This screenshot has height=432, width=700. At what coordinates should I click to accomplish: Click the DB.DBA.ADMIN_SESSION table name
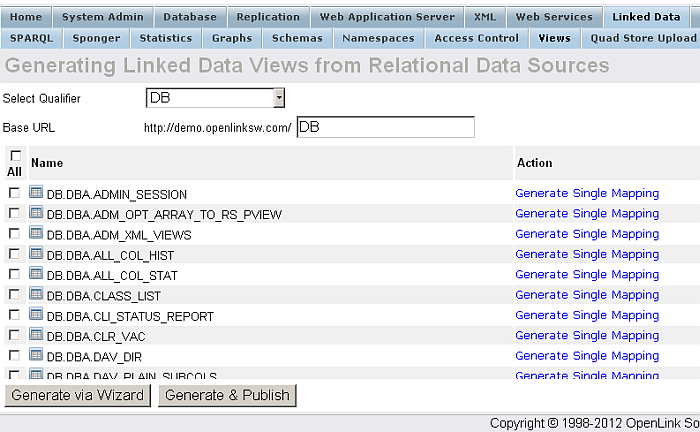[117, 195]
